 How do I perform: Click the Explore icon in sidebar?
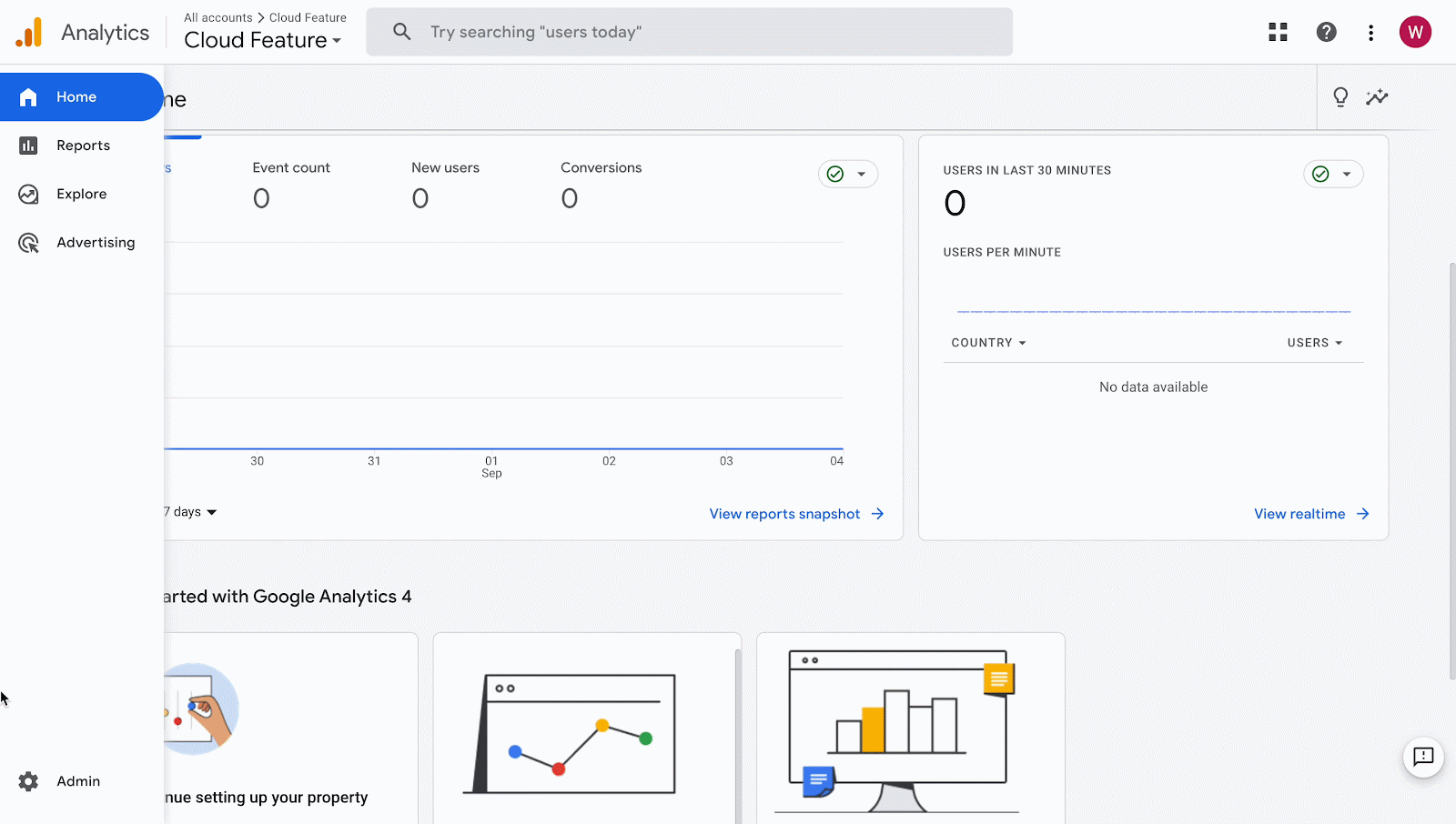pos(28,194)
